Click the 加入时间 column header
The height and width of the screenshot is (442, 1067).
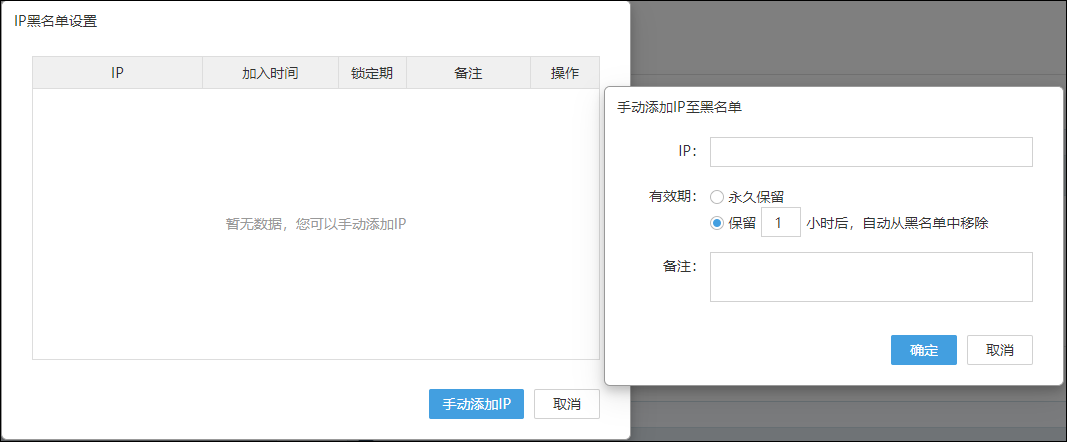tap(270, 73)
